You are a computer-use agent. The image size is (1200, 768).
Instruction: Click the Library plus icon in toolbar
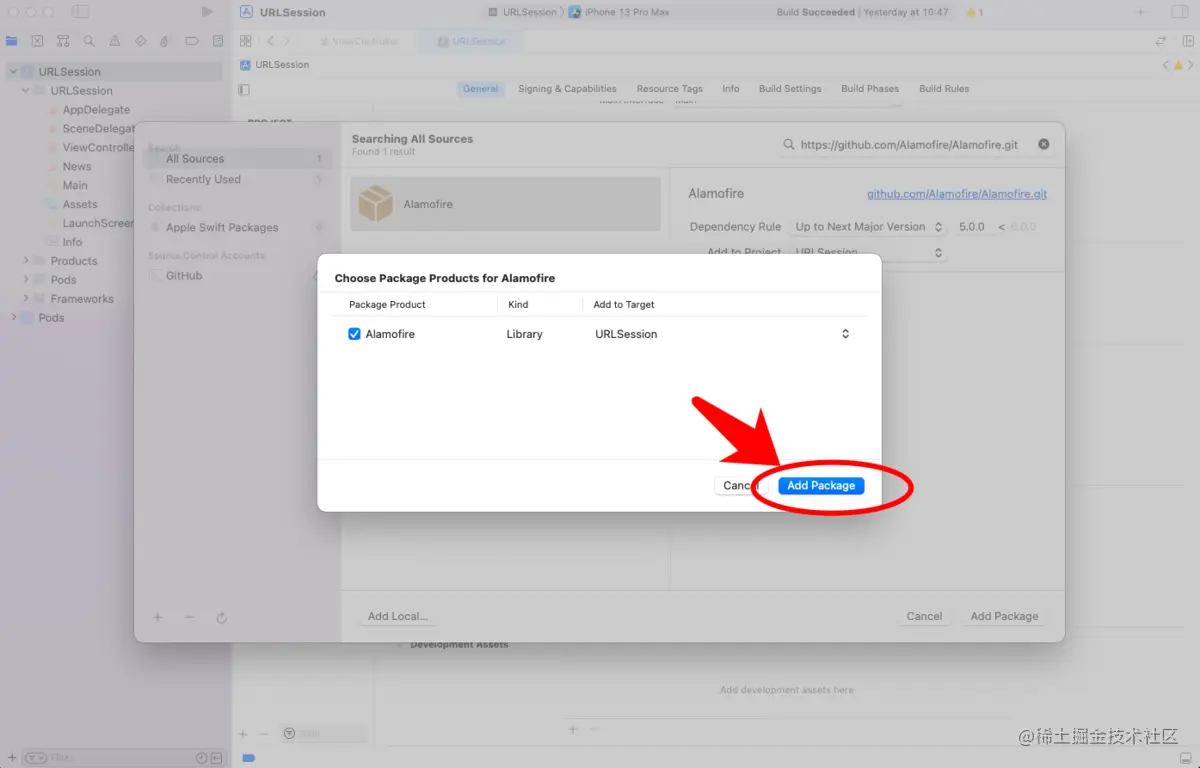[x=1140, y=12]
